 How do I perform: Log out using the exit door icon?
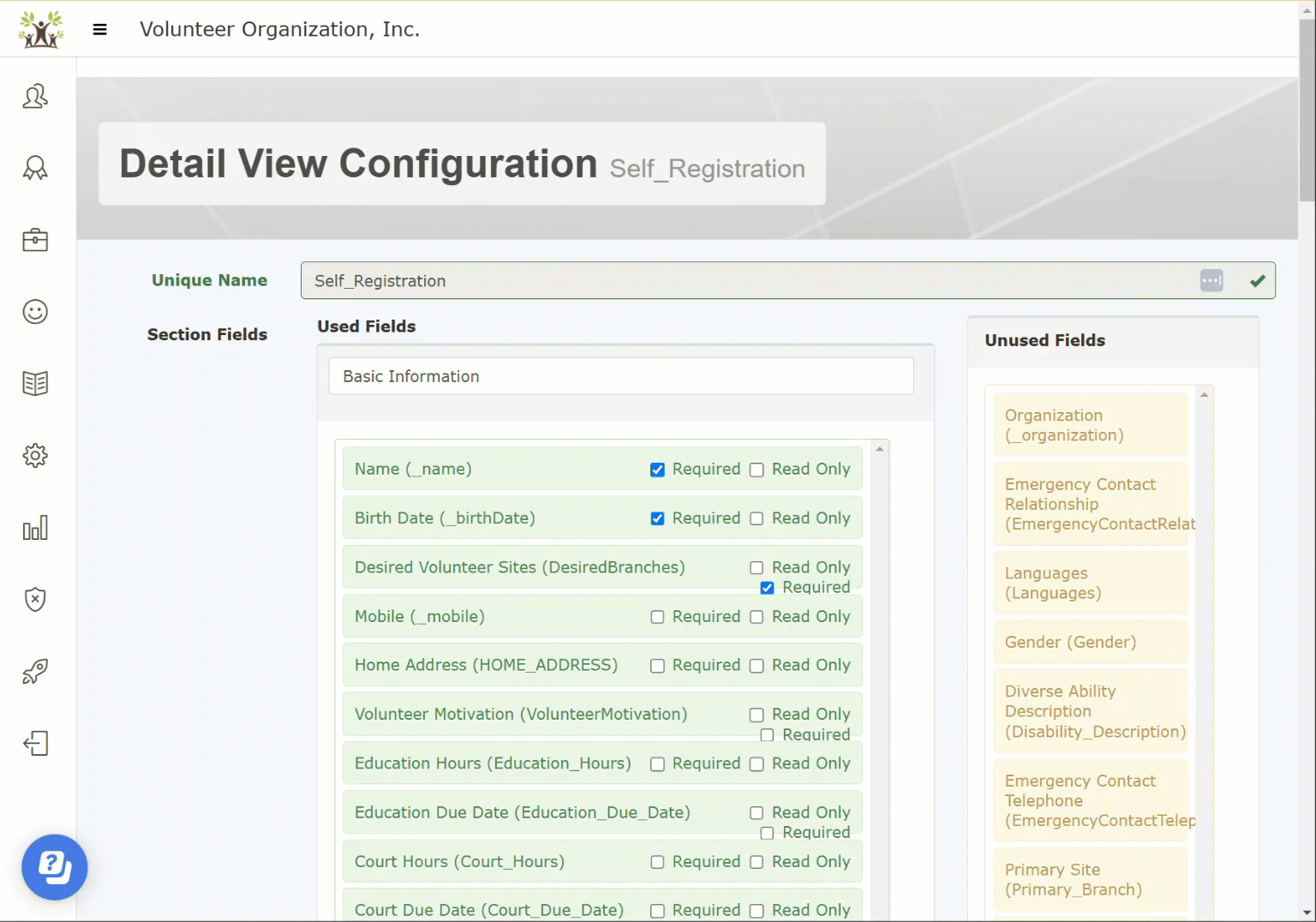click(x=34, y=743)
